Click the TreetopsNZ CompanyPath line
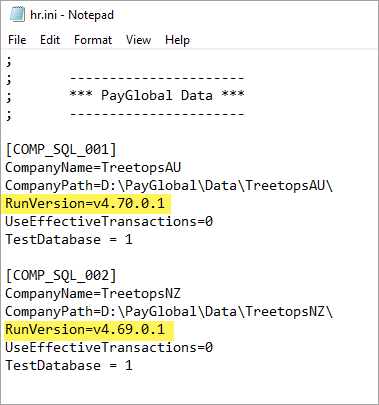Viewport: 379px width, 405px height. (x=169, y=311)
